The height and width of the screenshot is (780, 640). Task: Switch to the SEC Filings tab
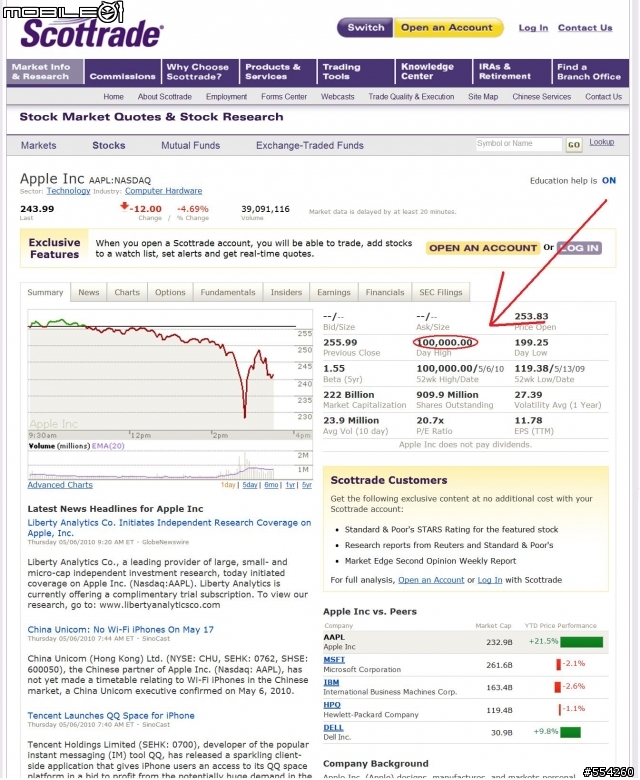(441, 292)
